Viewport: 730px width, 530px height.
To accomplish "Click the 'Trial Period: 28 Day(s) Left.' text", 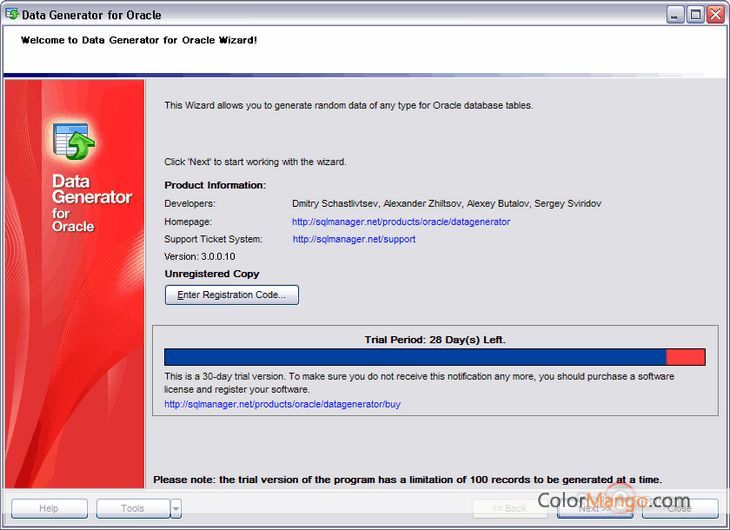I will click(435, 340).
